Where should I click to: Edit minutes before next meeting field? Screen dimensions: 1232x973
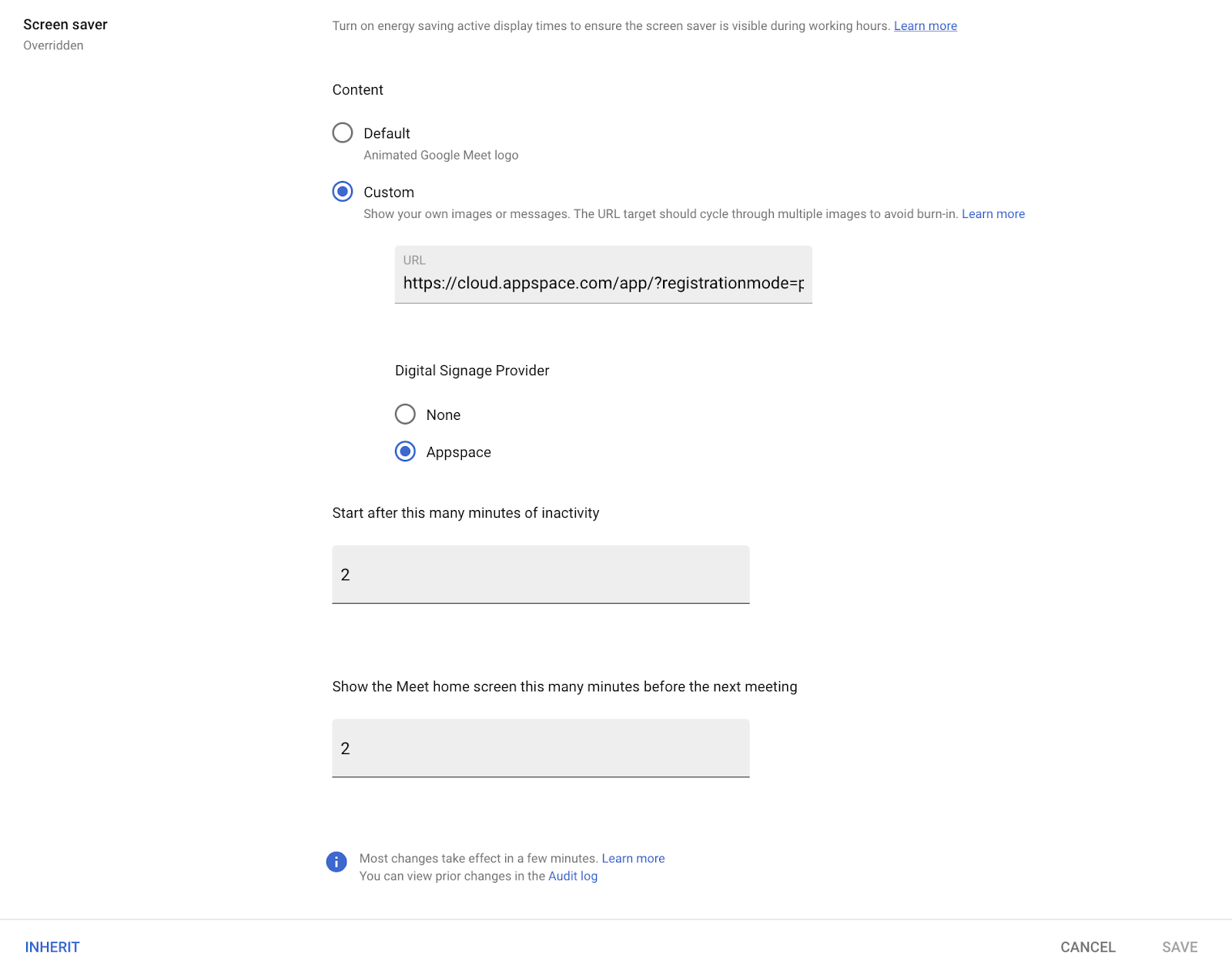click(541, 748)
